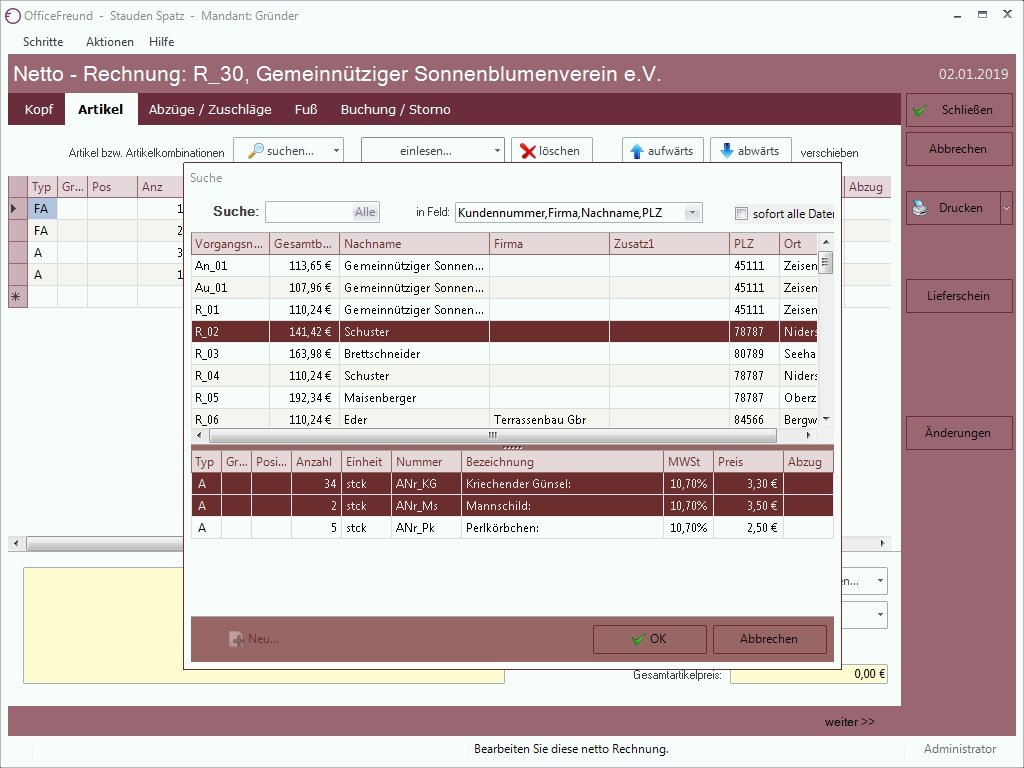Click the Abzug column header in main grid

point(867,187)
